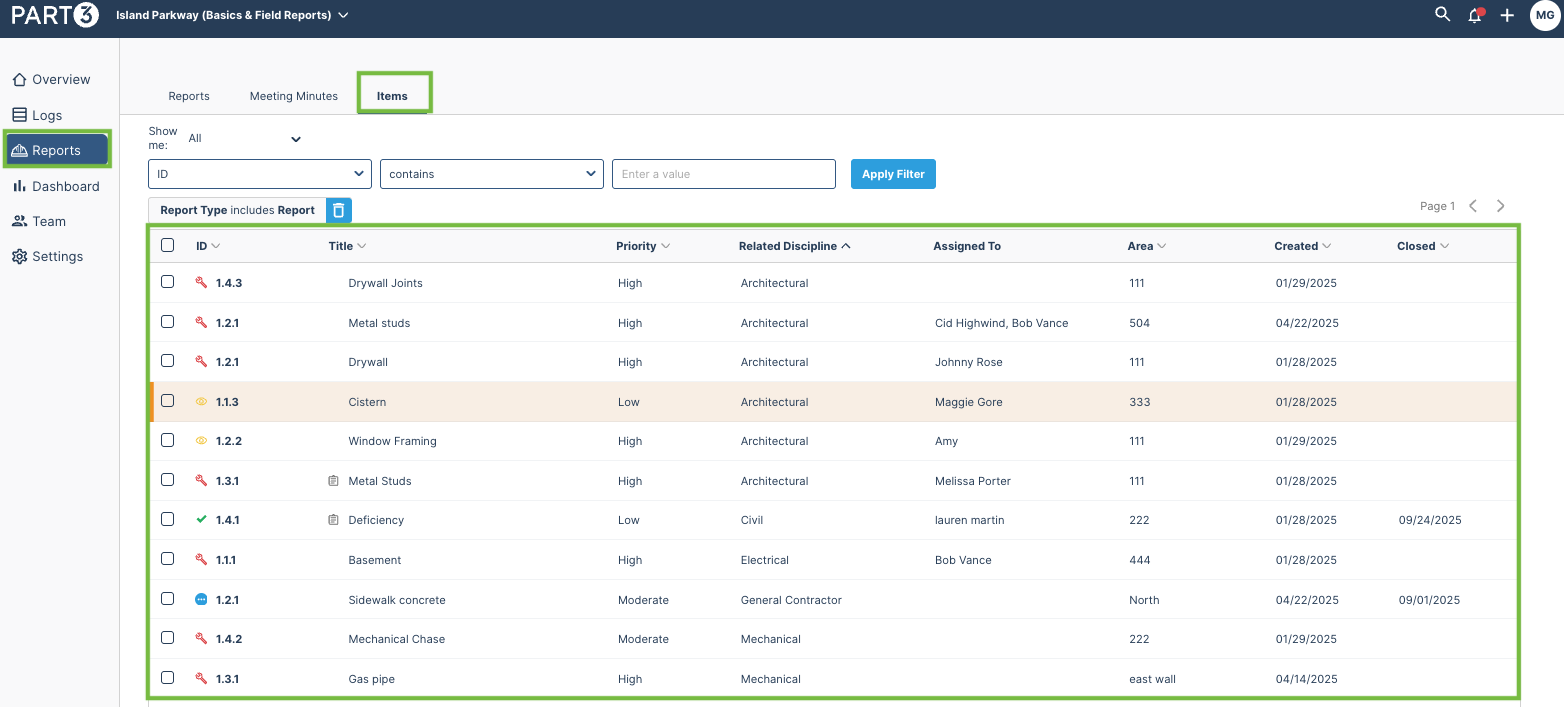Open the contains operator dropdown

(x=492, y=174)
